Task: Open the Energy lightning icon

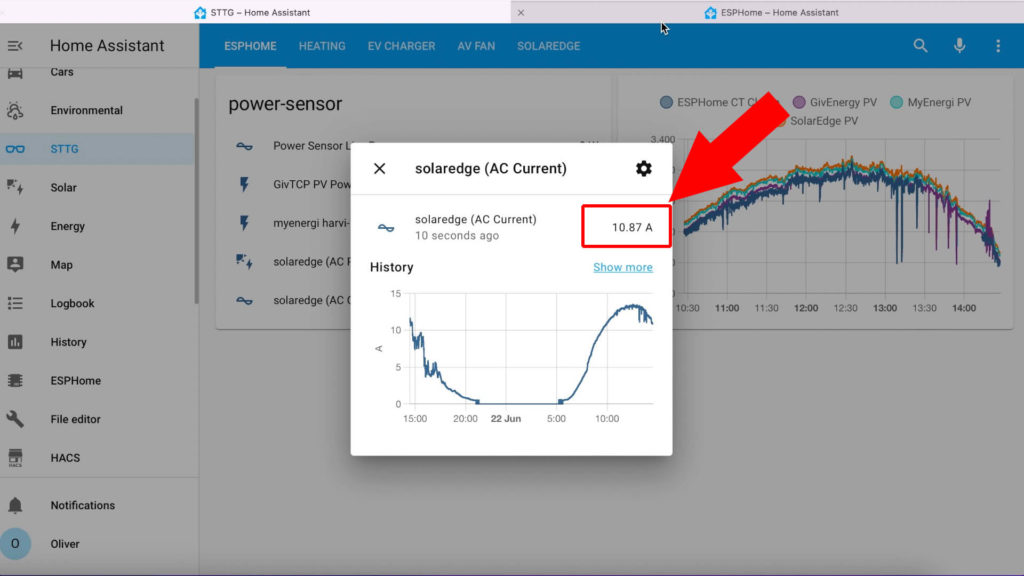Action: click(x=15, y=226)
